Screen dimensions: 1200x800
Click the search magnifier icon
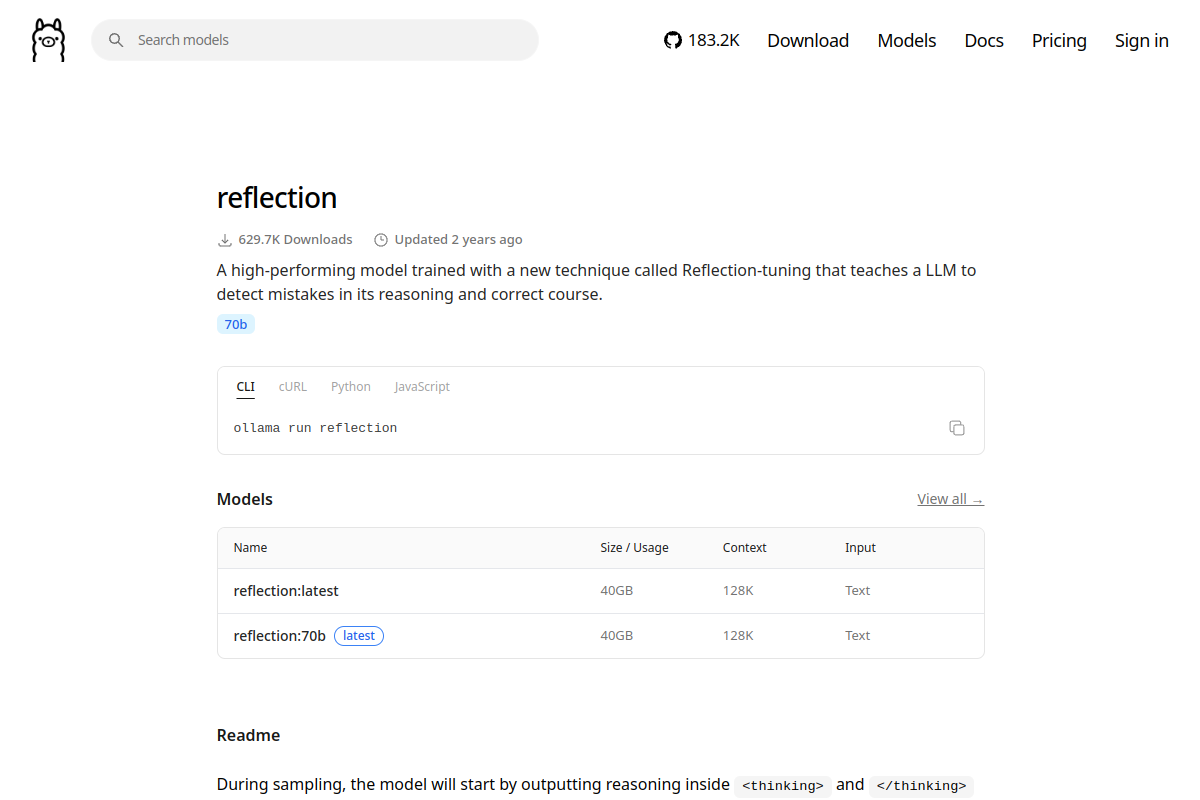pos(116,40)
